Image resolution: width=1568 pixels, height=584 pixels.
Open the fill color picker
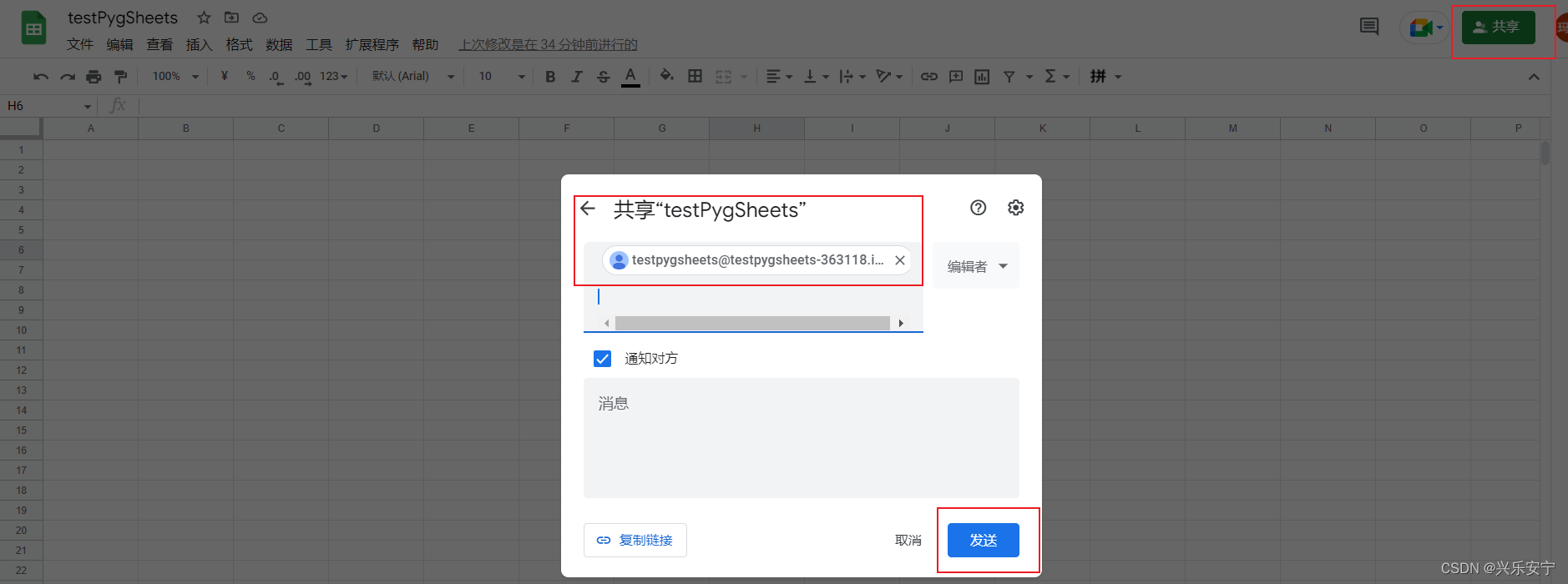(666, 77)
